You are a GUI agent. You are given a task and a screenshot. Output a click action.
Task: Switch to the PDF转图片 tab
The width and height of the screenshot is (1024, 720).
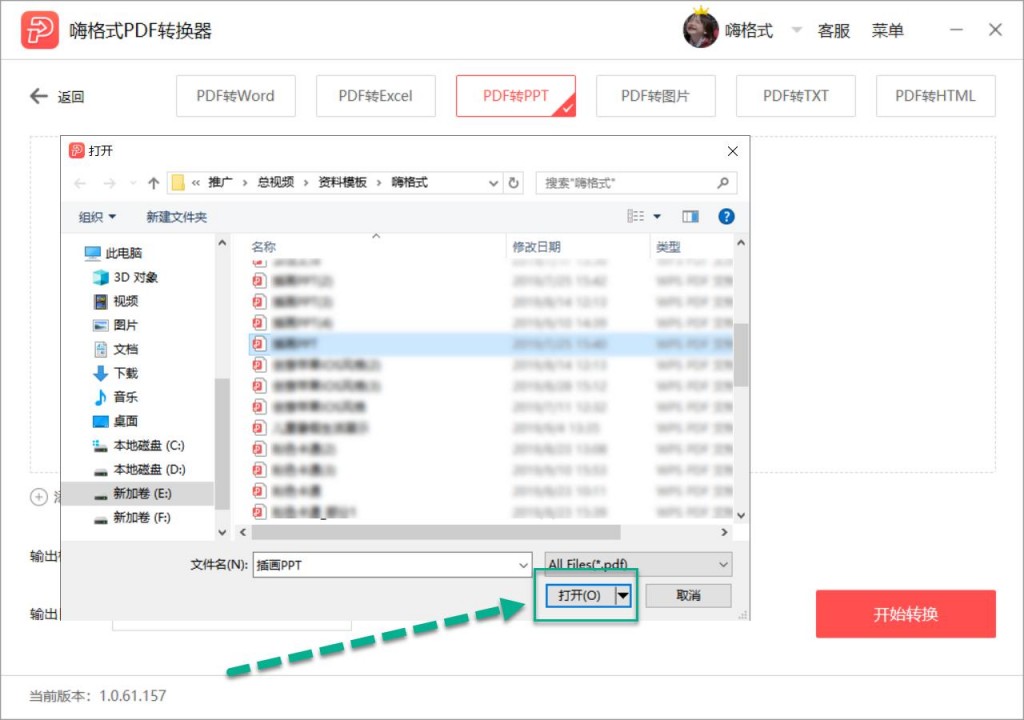tap(656, 96)
